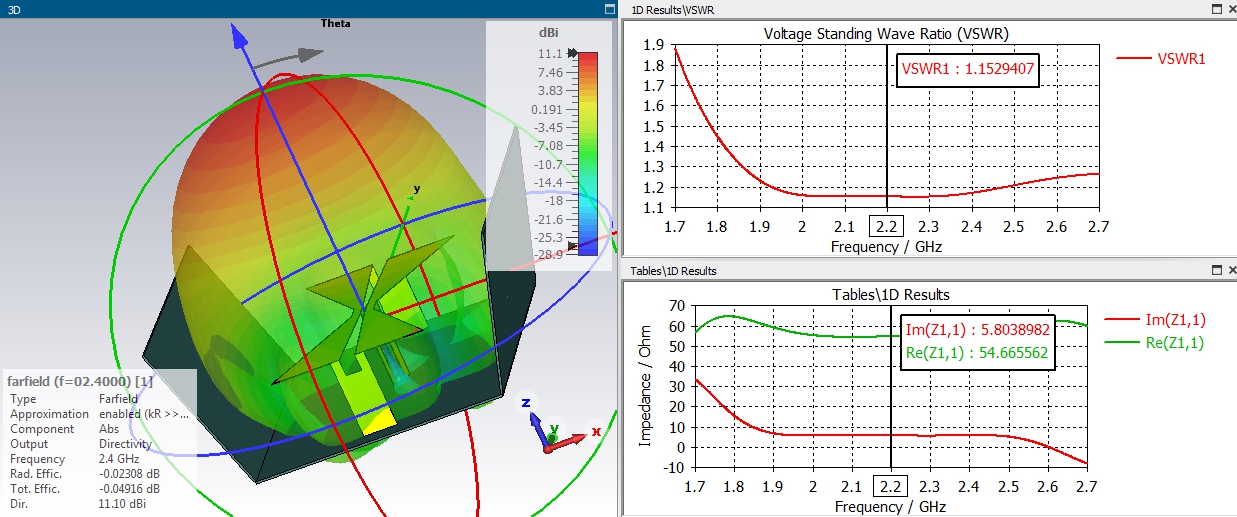Maximize the 1D Results\VSWR window
Image resolution: width=1237 pixels, height=517 pixels.
[1216, 9]
